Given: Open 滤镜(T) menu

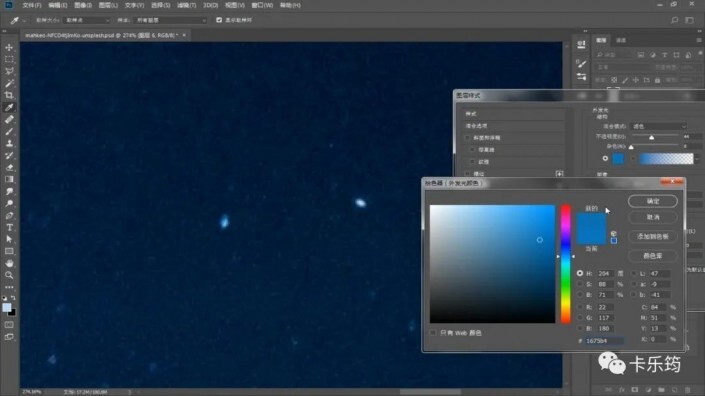Looking at the screenshot, I should coord(186,5).
